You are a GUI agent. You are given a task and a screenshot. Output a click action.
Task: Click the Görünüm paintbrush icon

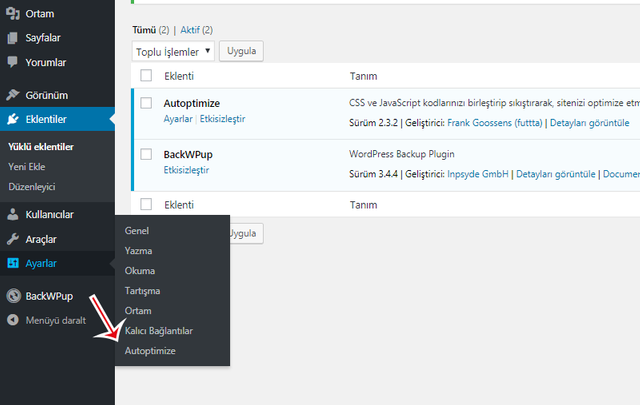click(13, 95)
